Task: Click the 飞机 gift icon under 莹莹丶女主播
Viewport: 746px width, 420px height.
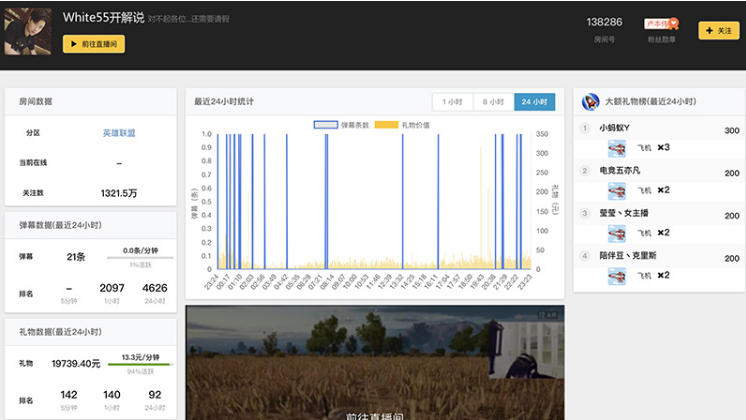Action: [x=617, y=233]
